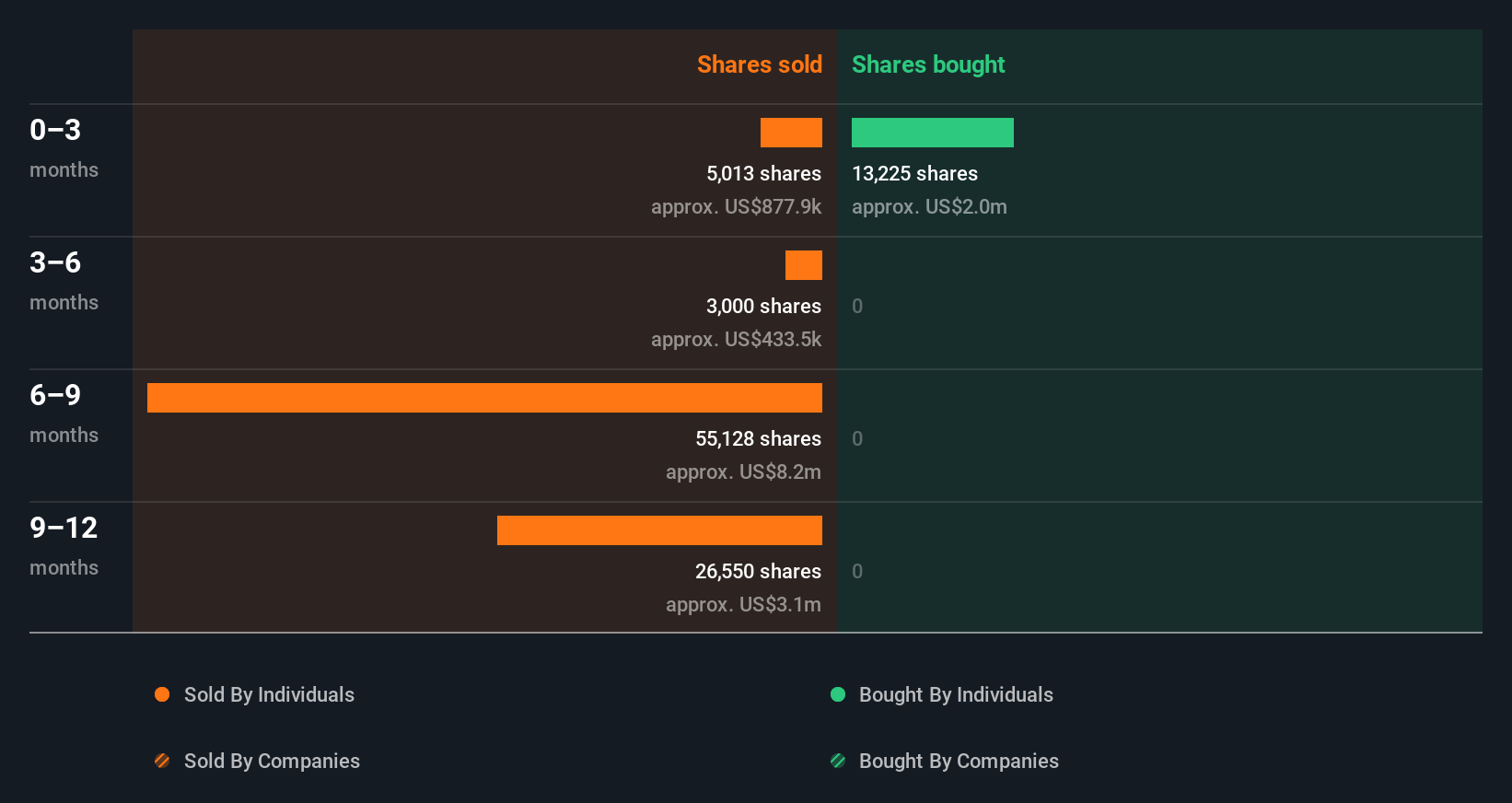Click the 0 bought value in 3–6 months row
The width and height of the screenshot is (1512, 803).
pyautogui.click(x=857, y=307)
